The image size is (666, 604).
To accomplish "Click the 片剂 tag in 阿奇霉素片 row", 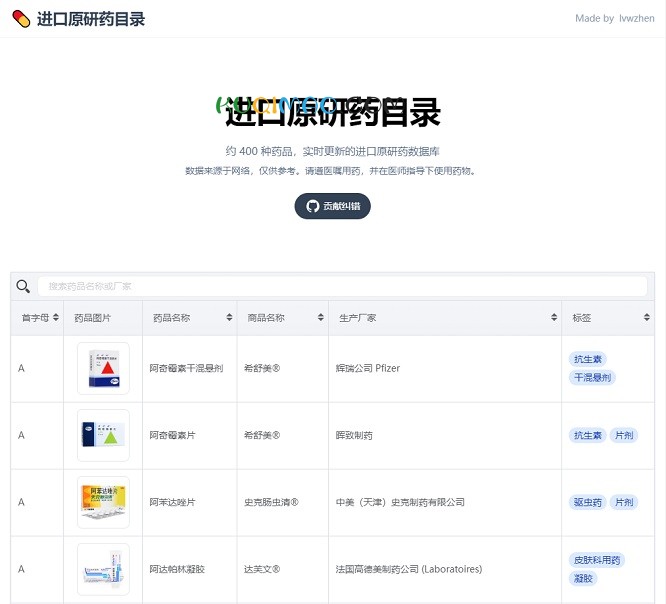I will pos(624,435).
